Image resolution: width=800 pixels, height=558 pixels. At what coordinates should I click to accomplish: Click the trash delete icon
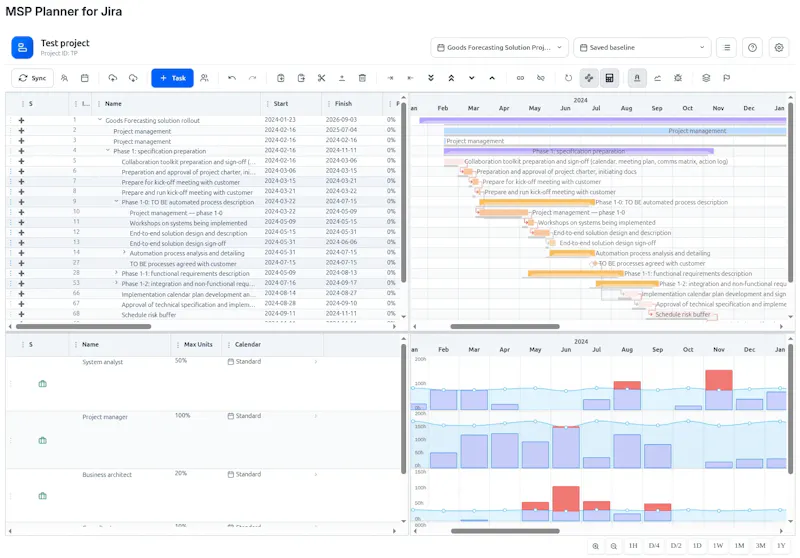362,78
